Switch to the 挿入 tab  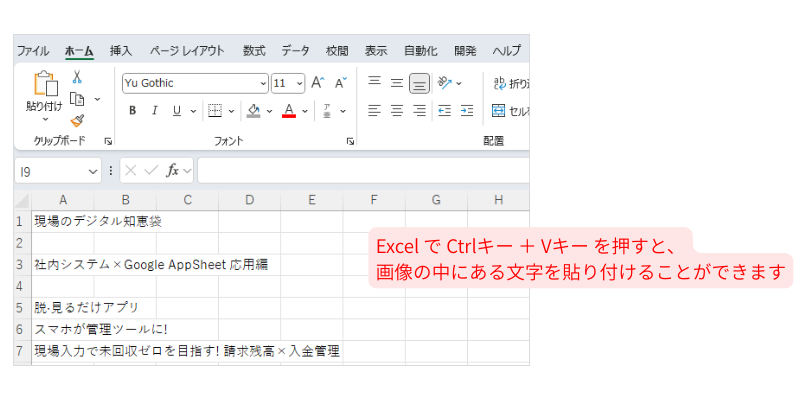pos(121,51)
